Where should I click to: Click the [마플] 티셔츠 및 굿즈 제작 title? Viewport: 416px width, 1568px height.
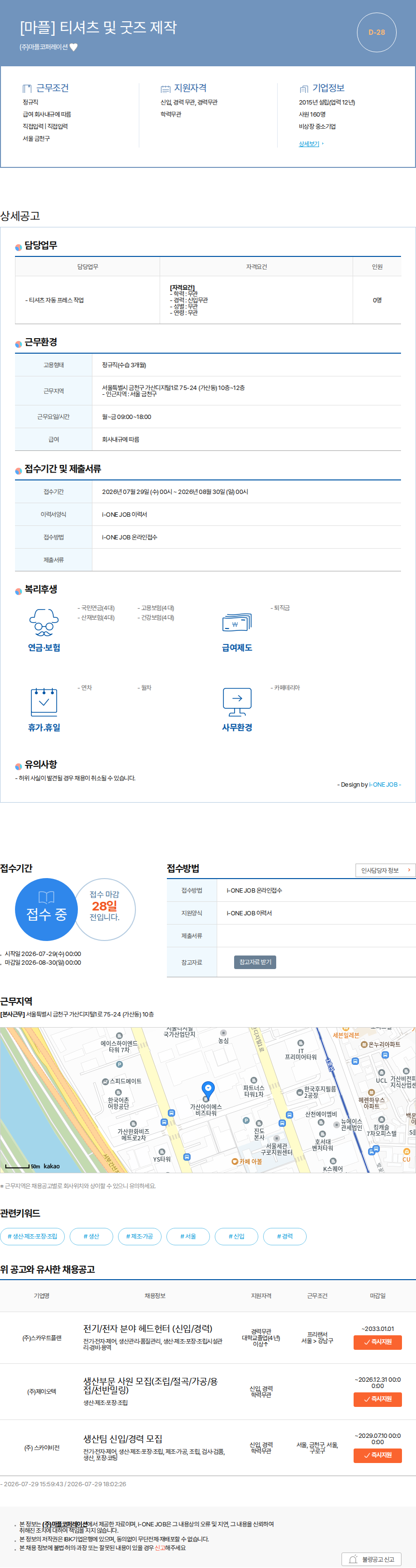(x=98, y=28)
